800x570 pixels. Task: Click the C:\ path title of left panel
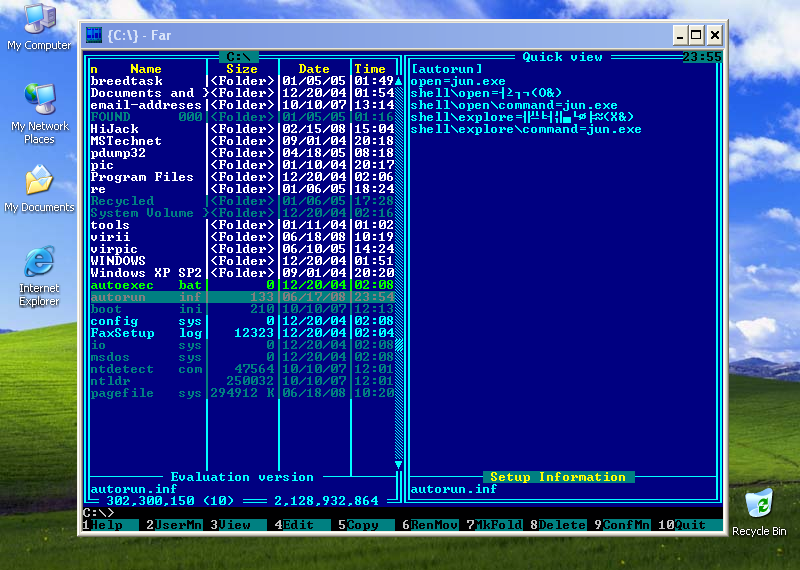coord(238,57)
